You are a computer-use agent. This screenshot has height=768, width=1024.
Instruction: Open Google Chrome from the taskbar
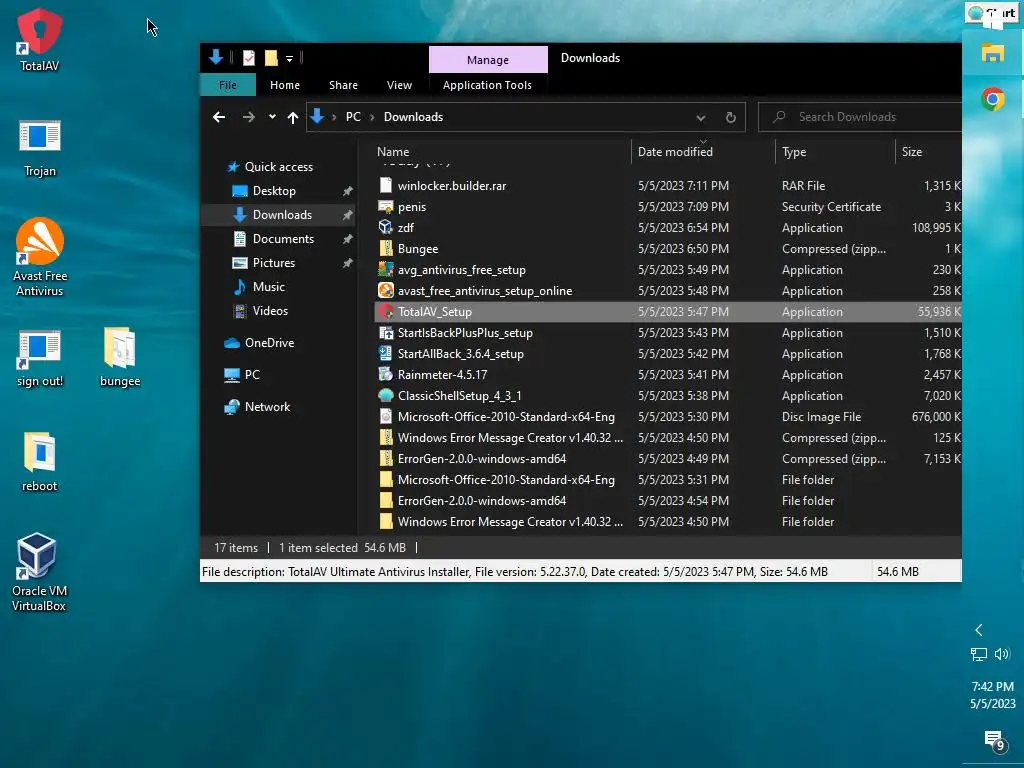pyautogui.click(x=993, y=99)
